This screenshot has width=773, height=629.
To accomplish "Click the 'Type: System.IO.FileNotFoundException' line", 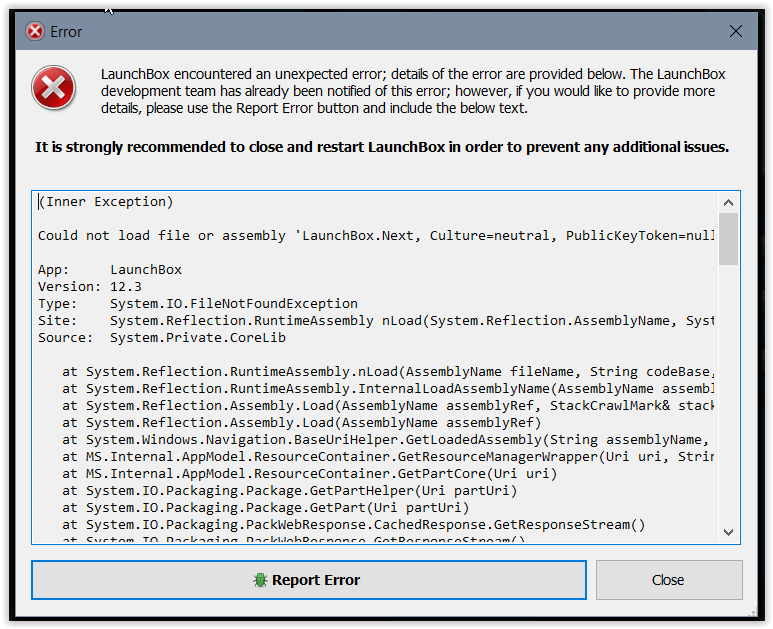I will click(198, 304).
